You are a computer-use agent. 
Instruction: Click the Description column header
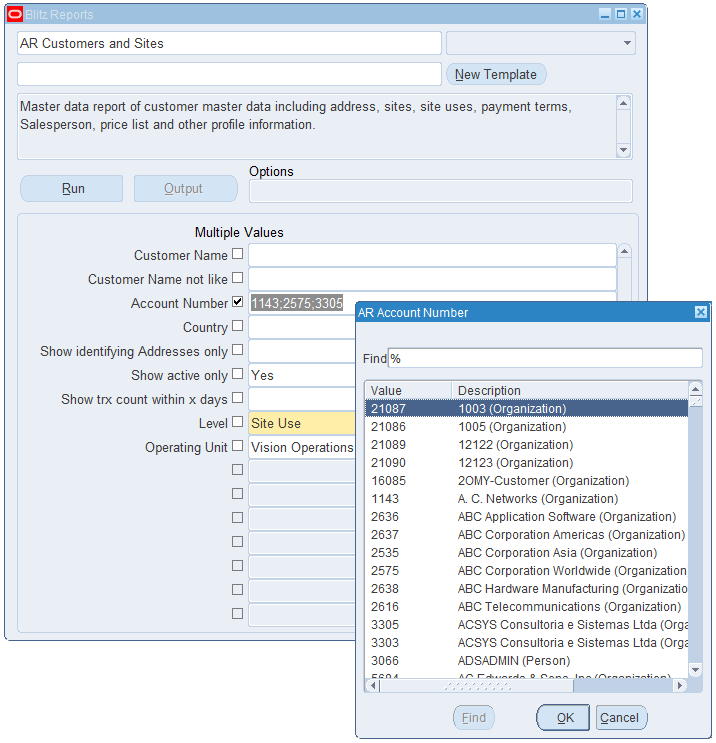[570, 390]
